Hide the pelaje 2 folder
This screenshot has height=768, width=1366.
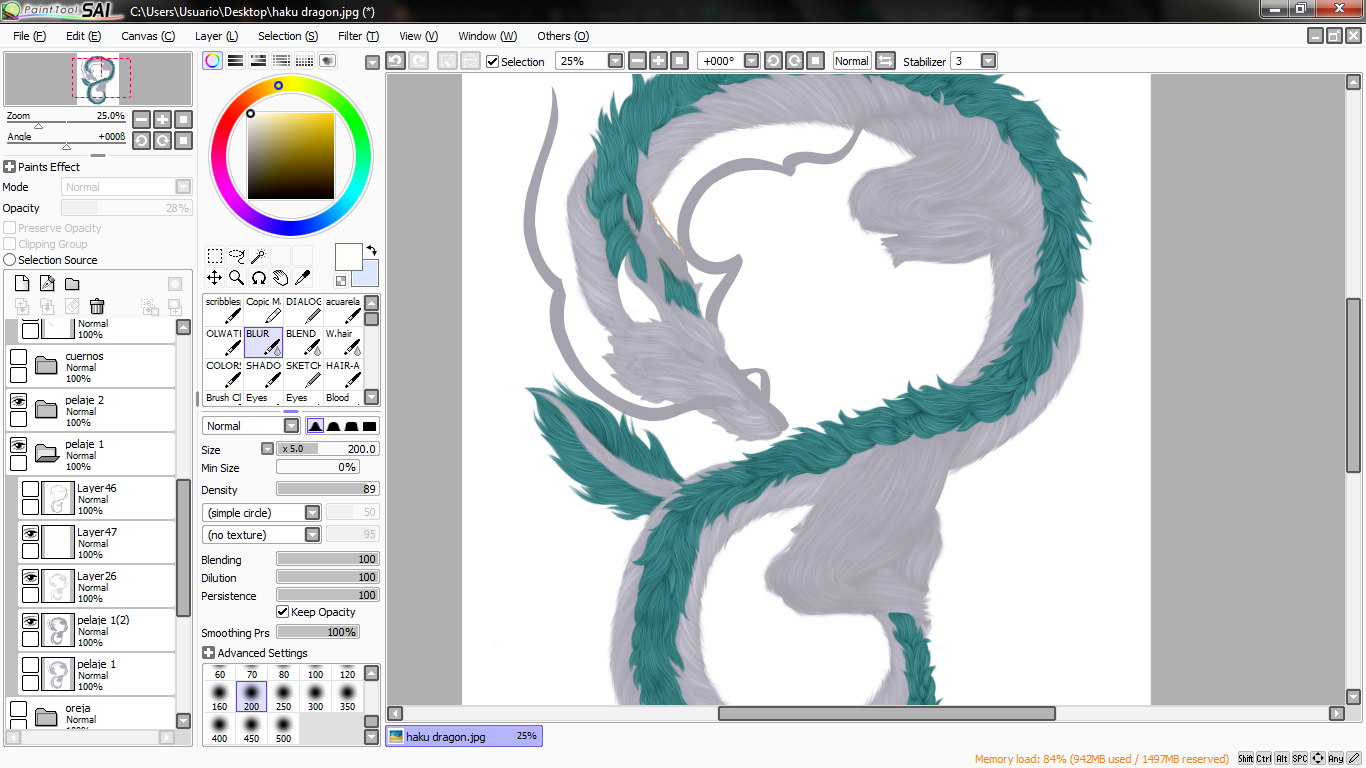coord(18,400)
